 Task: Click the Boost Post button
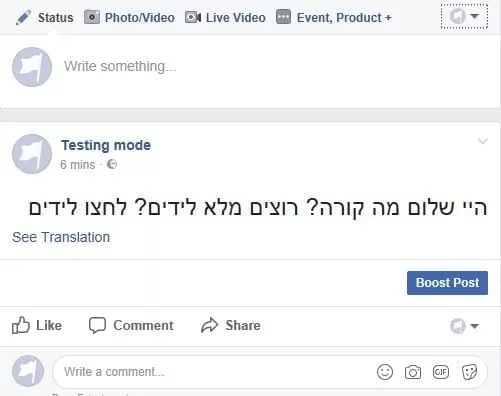[x=447, y=283]
